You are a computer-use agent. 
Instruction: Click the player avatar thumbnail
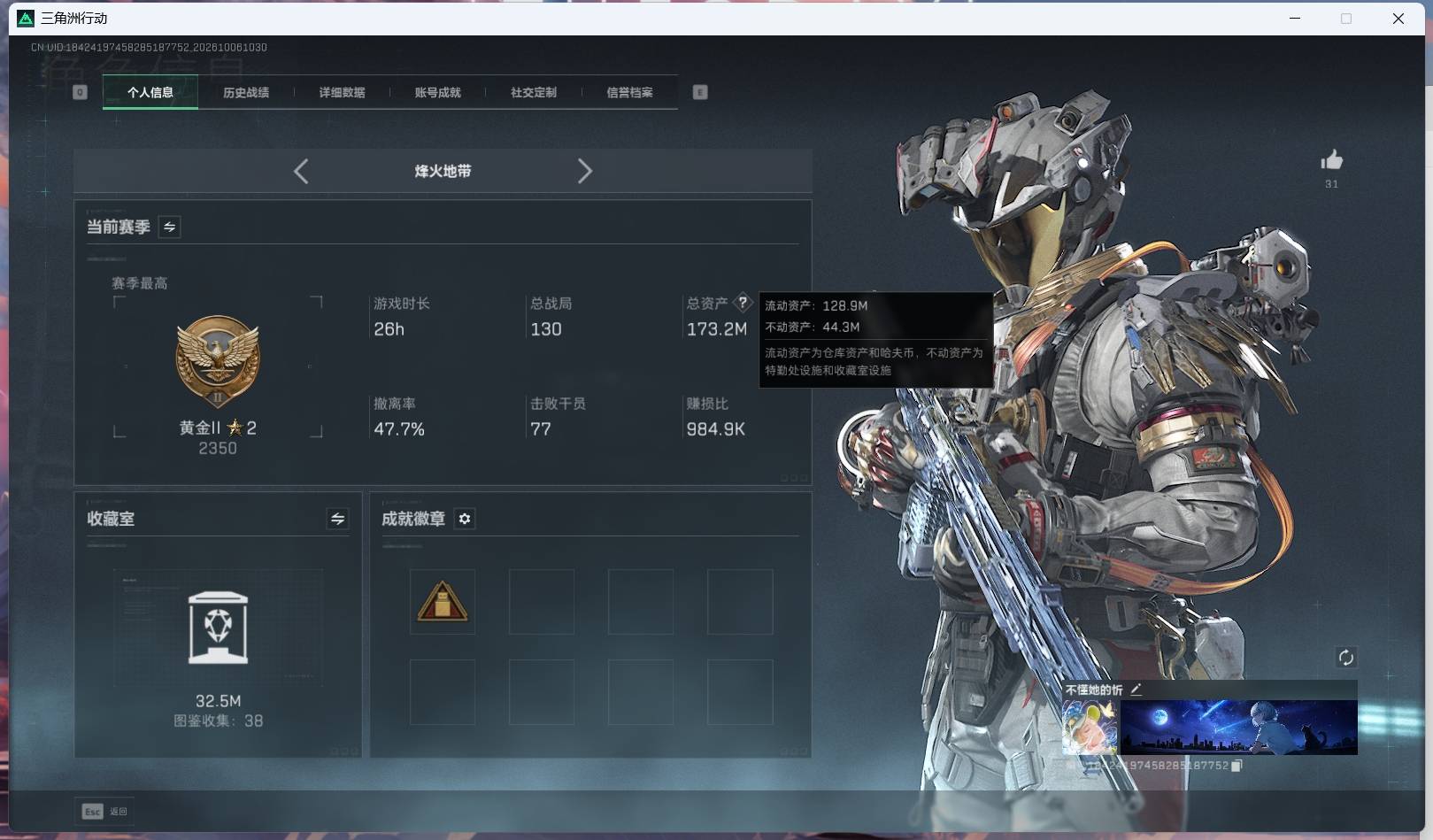point(1090,728)
